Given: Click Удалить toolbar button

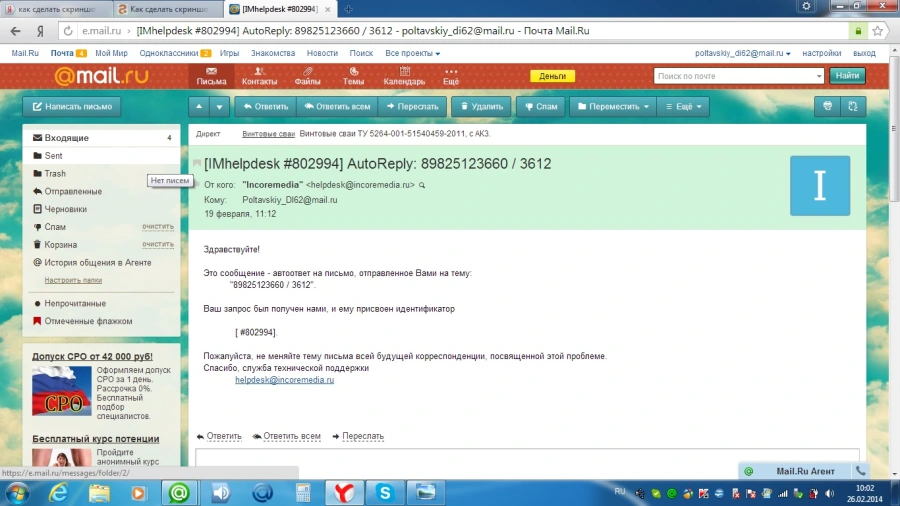Looking at the screenshot, I should click(481, 107).
